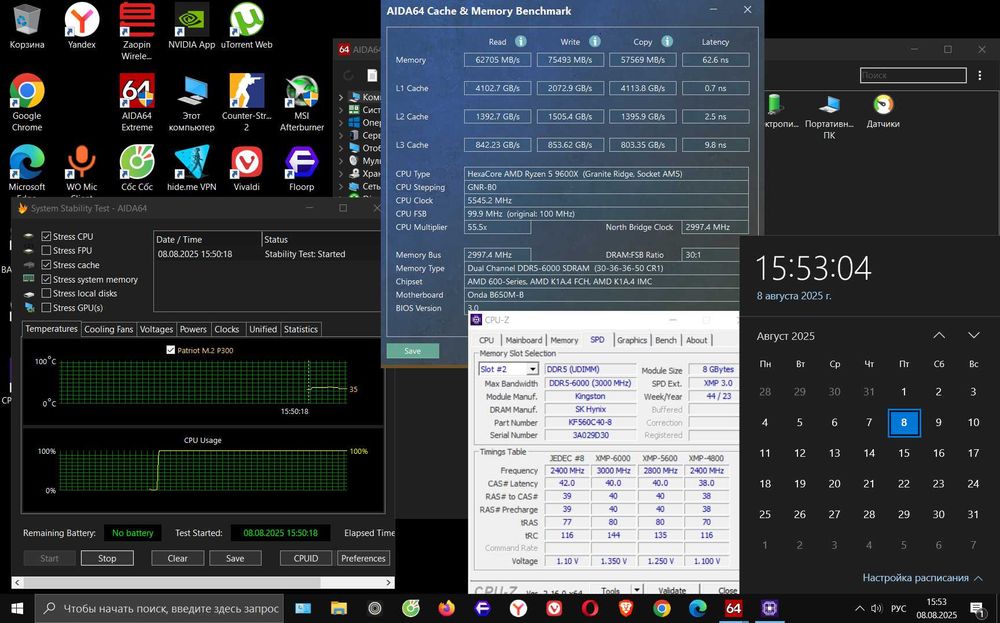Viewport: 1000px width, 623px height.
Task: Switch to Cooling Fans tab
Action: [x=108, y=329]
